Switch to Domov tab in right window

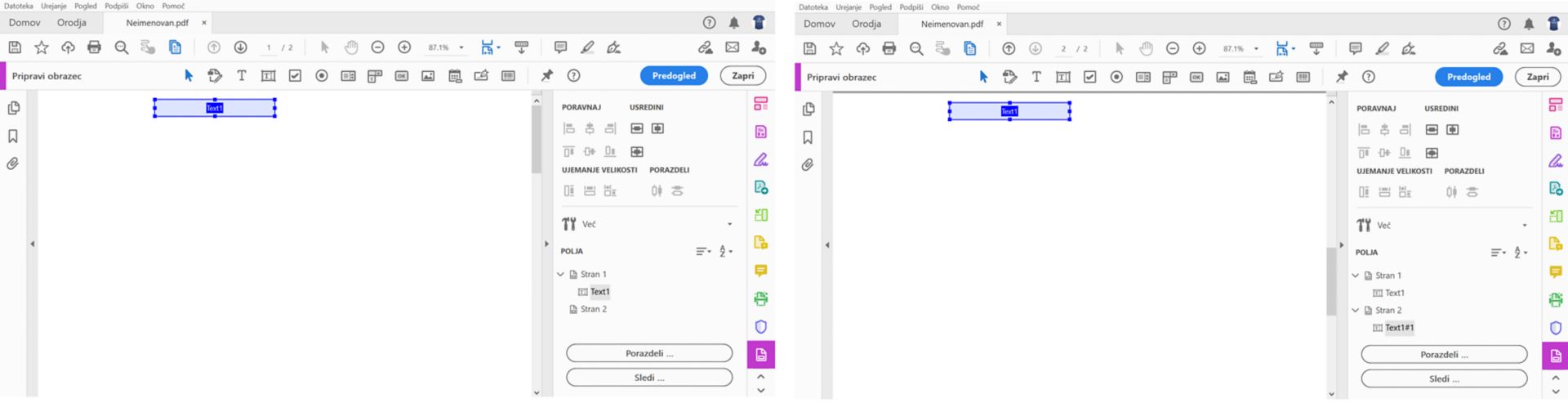coord(819,24)
